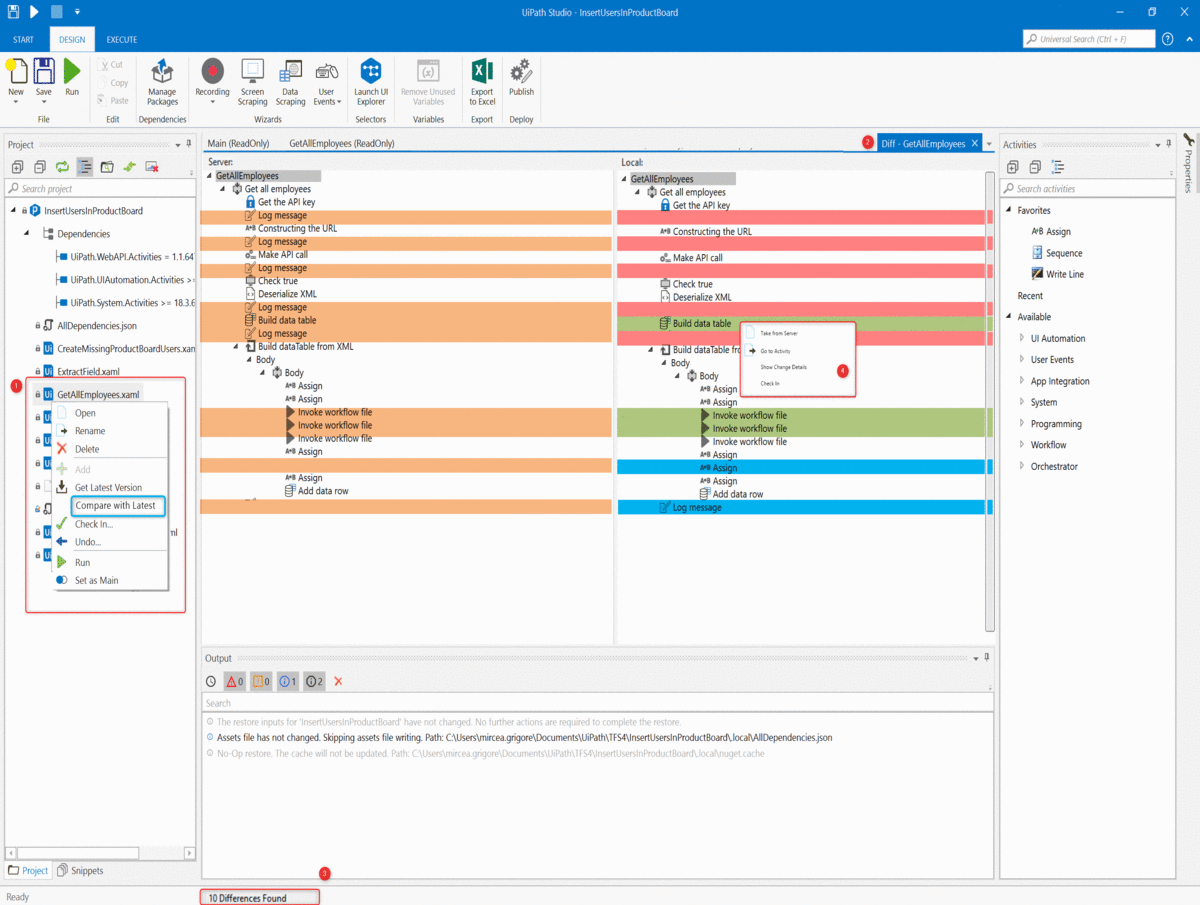Collapse all activities in Activities panel

point(1035,167)
